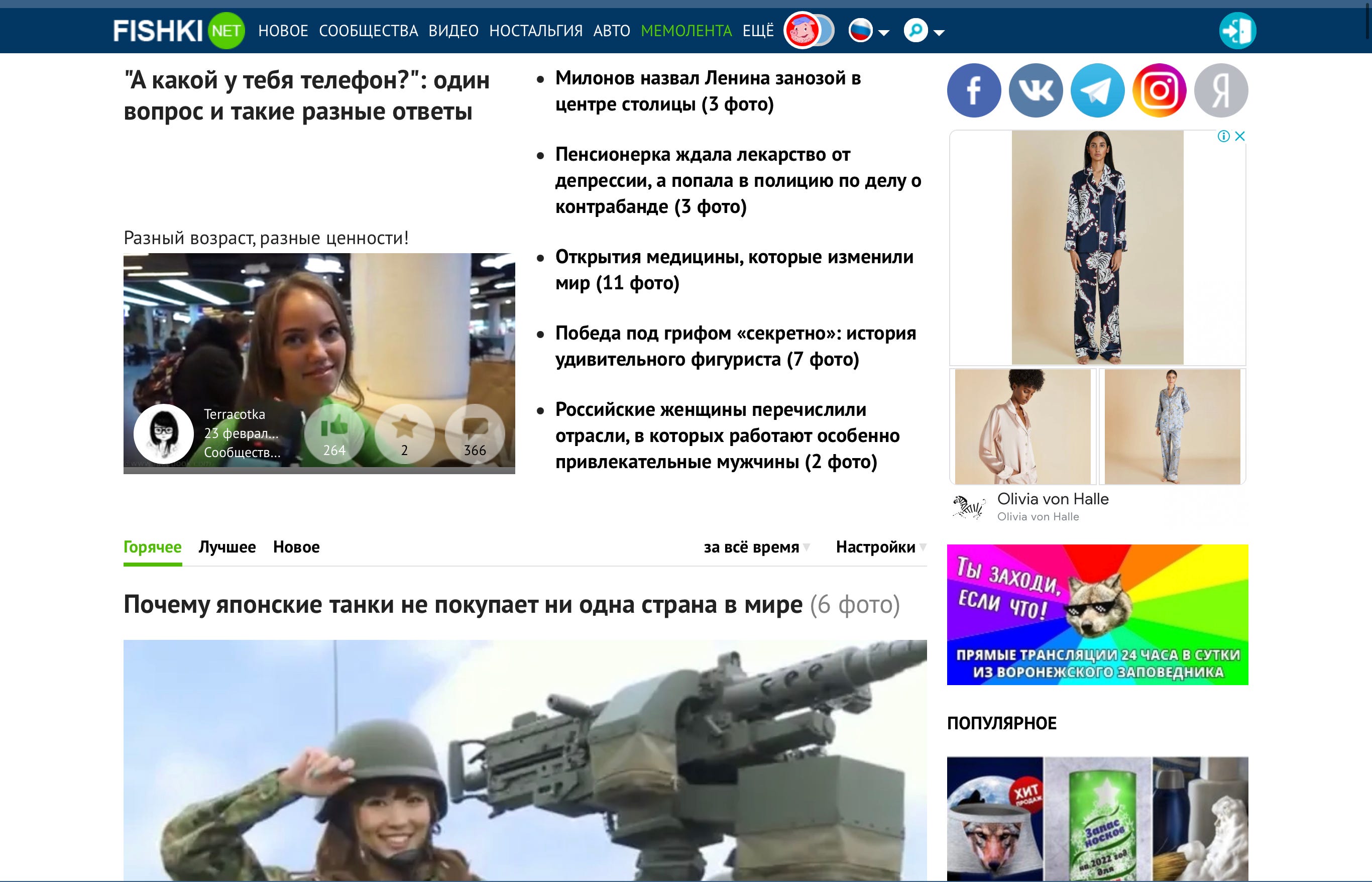
Task: Click the Olivia von Halle zebra logo
Action: pyautogui.click(x=969, y=506)
